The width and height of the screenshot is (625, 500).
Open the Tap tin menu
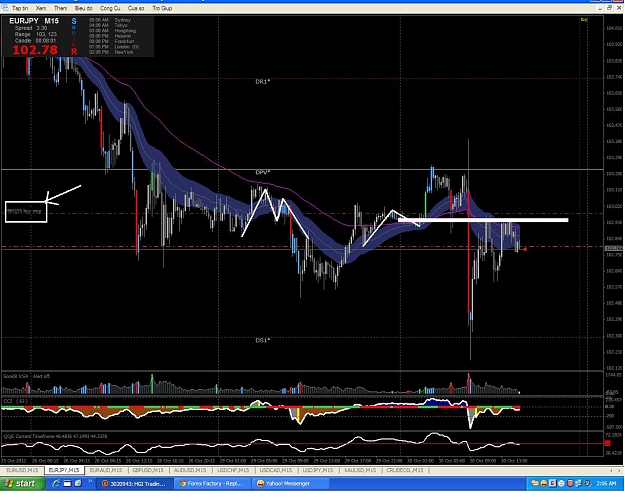point(20,8)
